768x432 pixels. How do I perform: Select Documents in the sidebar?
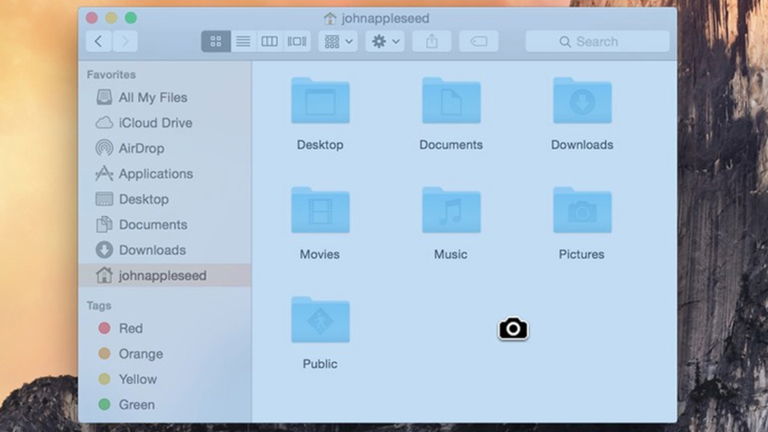[165, 225]
